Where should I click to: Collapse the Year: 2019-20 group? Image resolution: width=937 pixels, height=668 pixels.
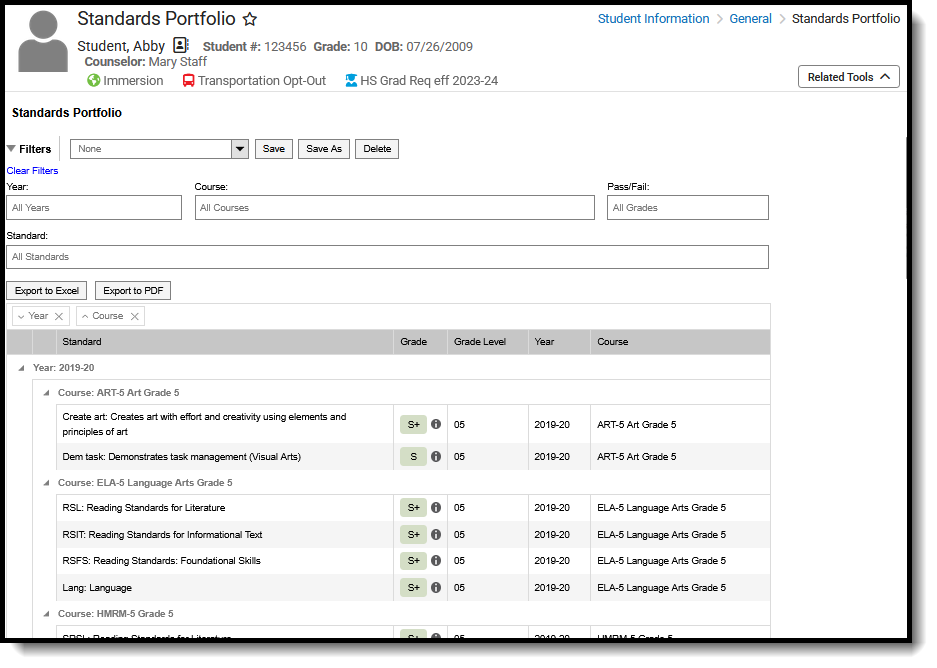22,367
